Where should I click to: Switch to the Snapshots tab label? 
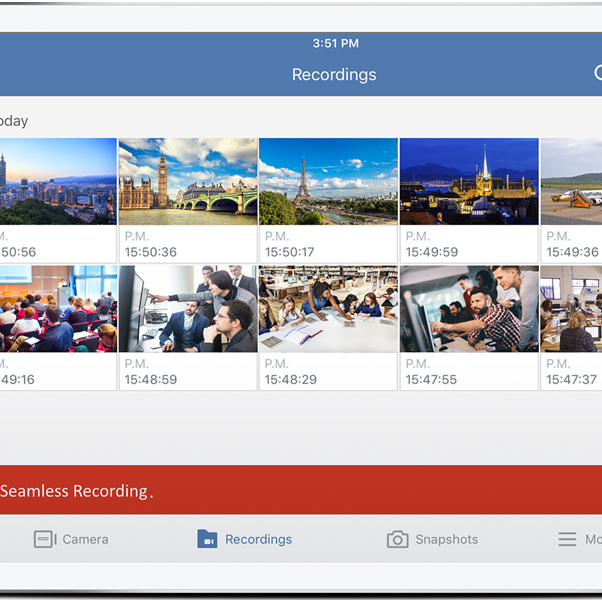point(446,539)
